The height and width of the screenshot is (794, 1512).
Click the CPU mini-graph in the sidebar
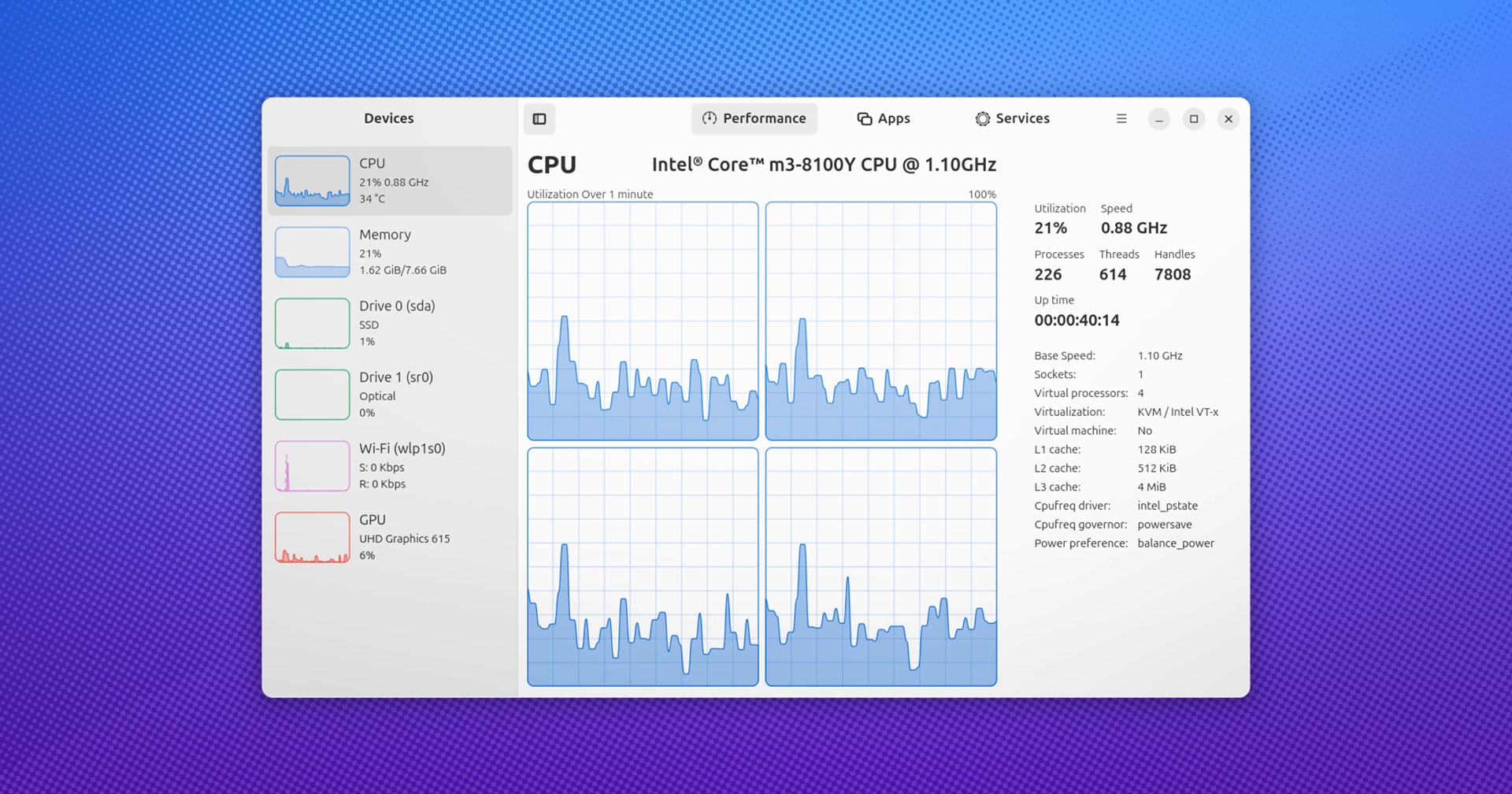(x=312, y=180)
